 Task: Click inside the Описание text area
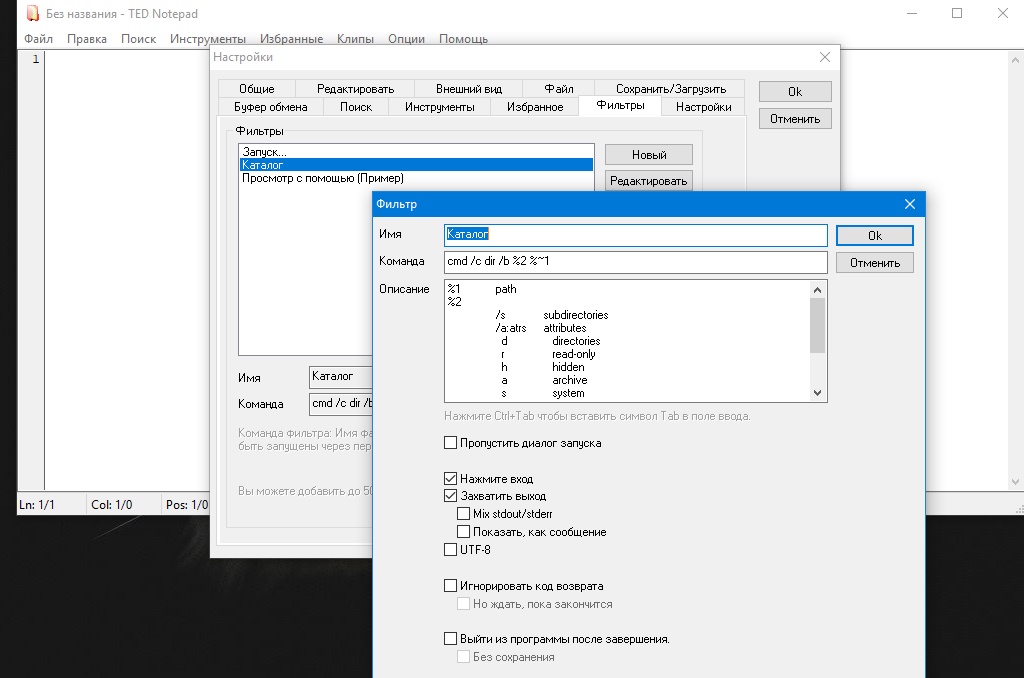[x=627, y=341]
